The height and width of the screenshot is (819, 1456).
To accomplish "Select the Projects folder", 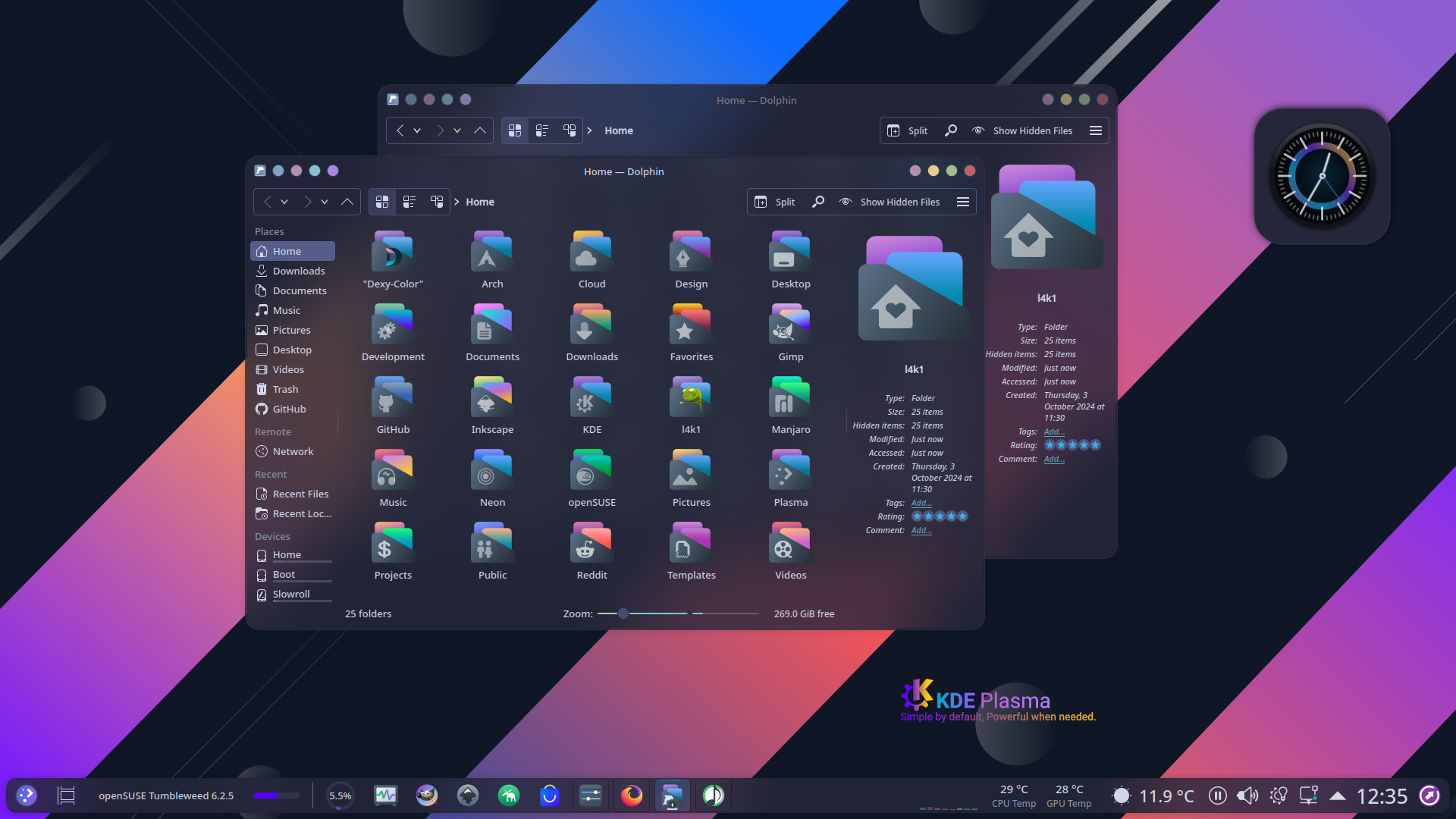I will pyautogui.click(x=393, y=551).
